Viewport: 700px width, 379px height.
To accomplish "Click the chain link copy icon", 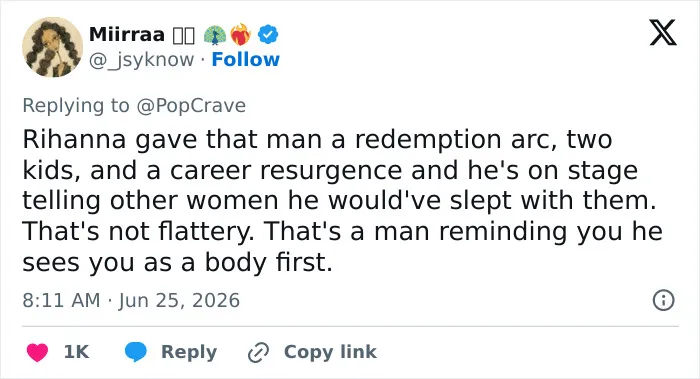I will point(258,352).
